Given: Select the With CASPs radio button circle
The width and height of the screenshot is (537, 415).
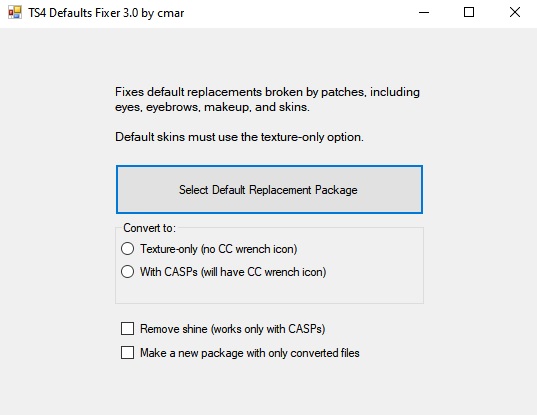Looking at the screenshot, I should [127, 272].
